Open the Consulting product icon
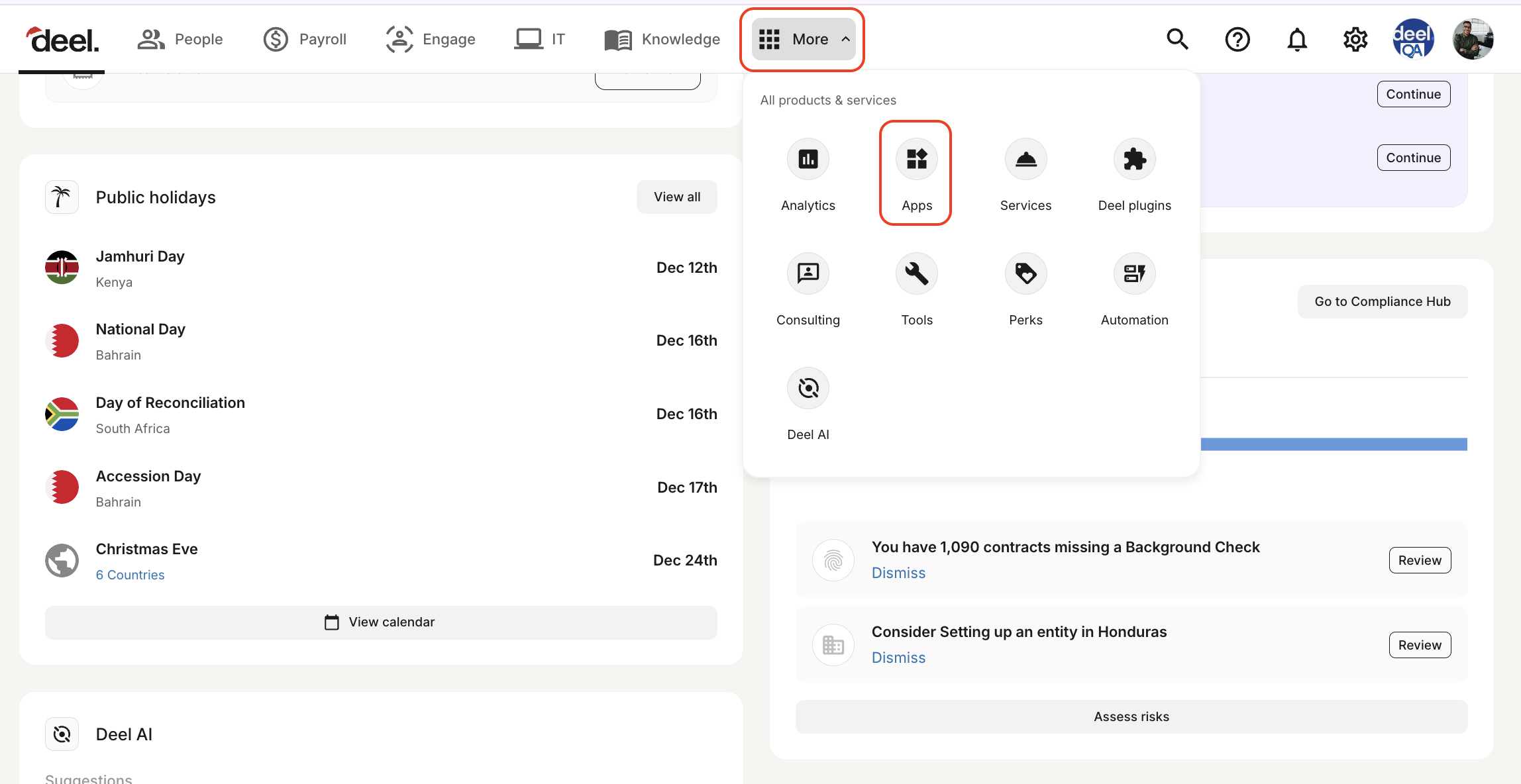This screenshot has width=1521, height=784. click(808, 273)
